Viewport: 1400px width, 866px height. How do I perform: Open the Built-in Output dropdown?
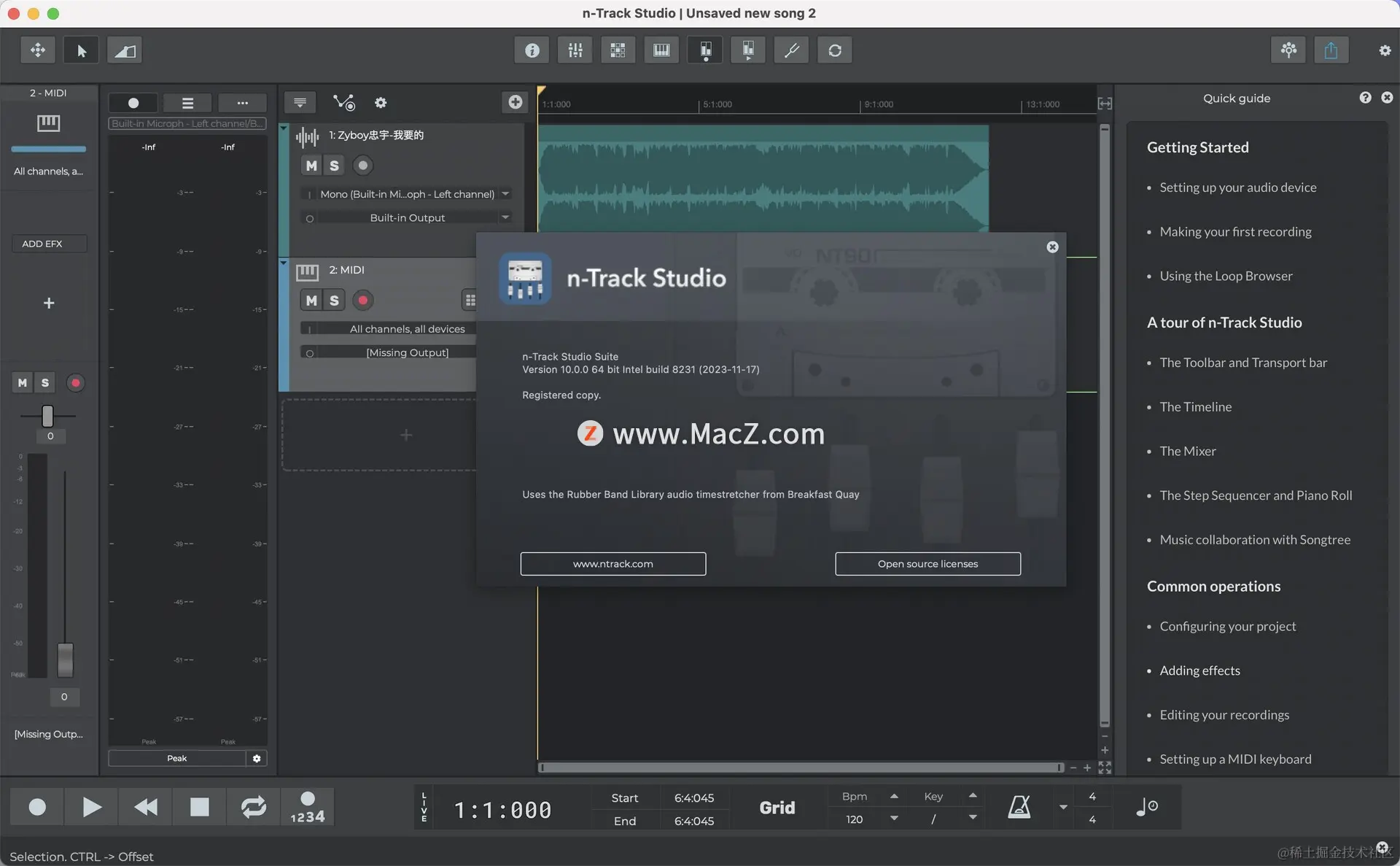pyautogui.click(x=505, y=217)
